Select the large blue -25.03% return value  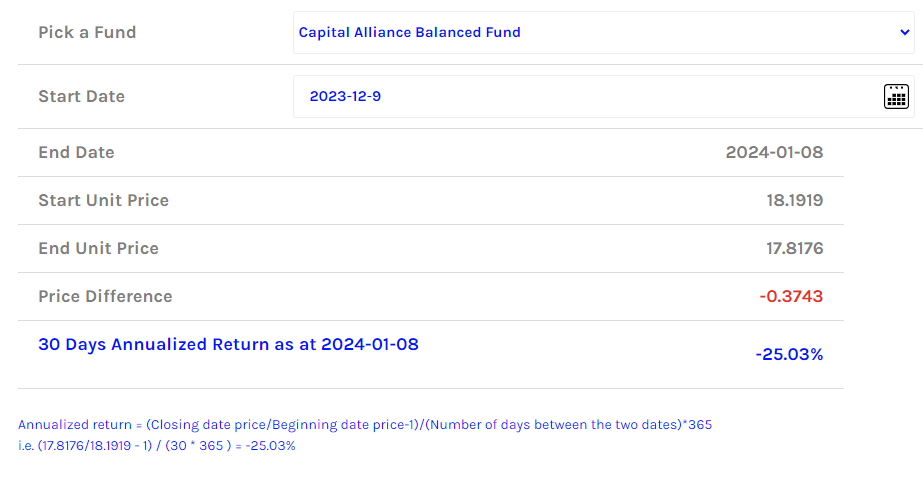[789, 354]
